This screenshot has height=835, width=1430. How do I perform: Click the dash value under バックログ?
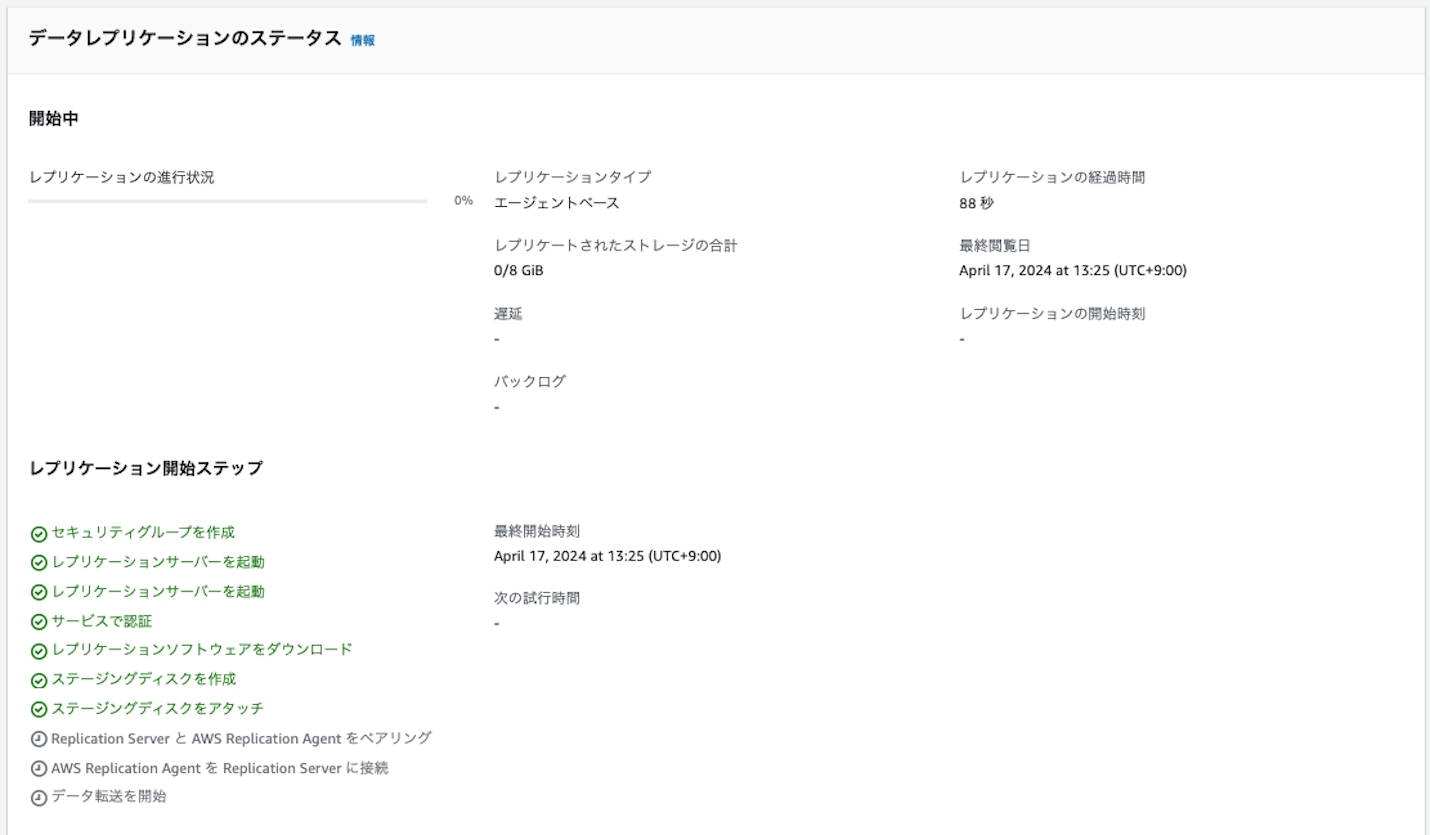tap(497, 407)
